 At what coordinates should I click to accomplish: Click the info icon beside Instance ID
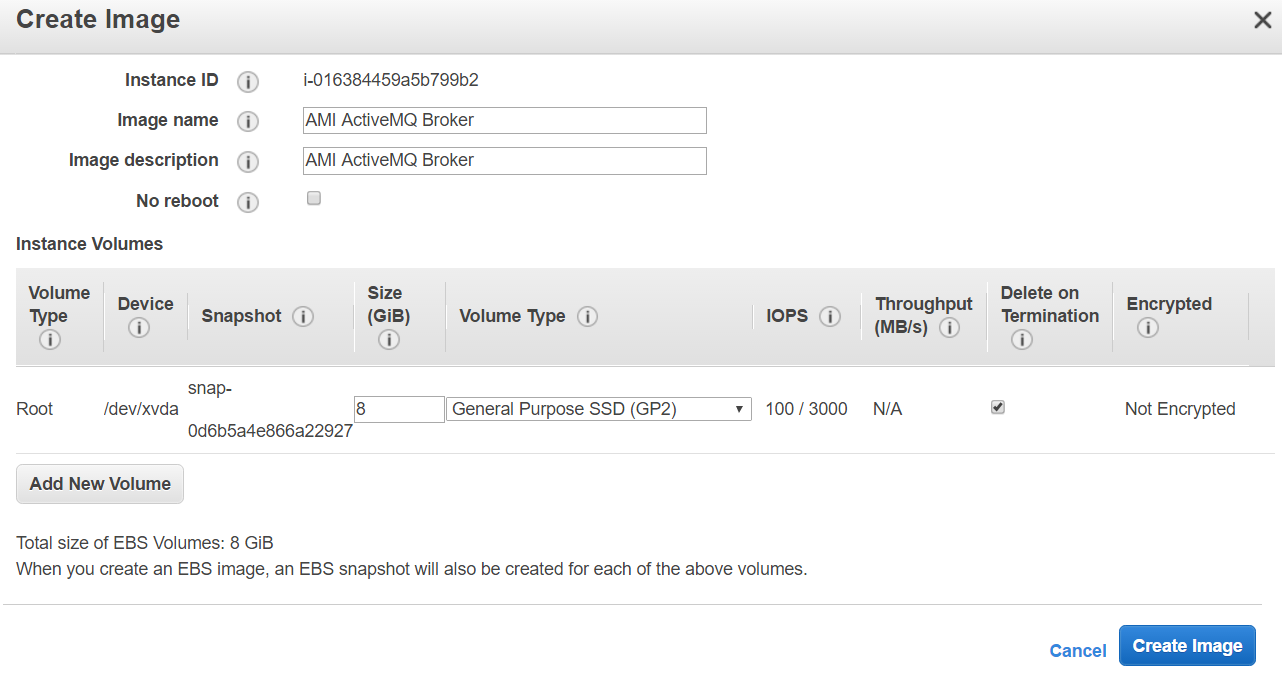(248, 82)
